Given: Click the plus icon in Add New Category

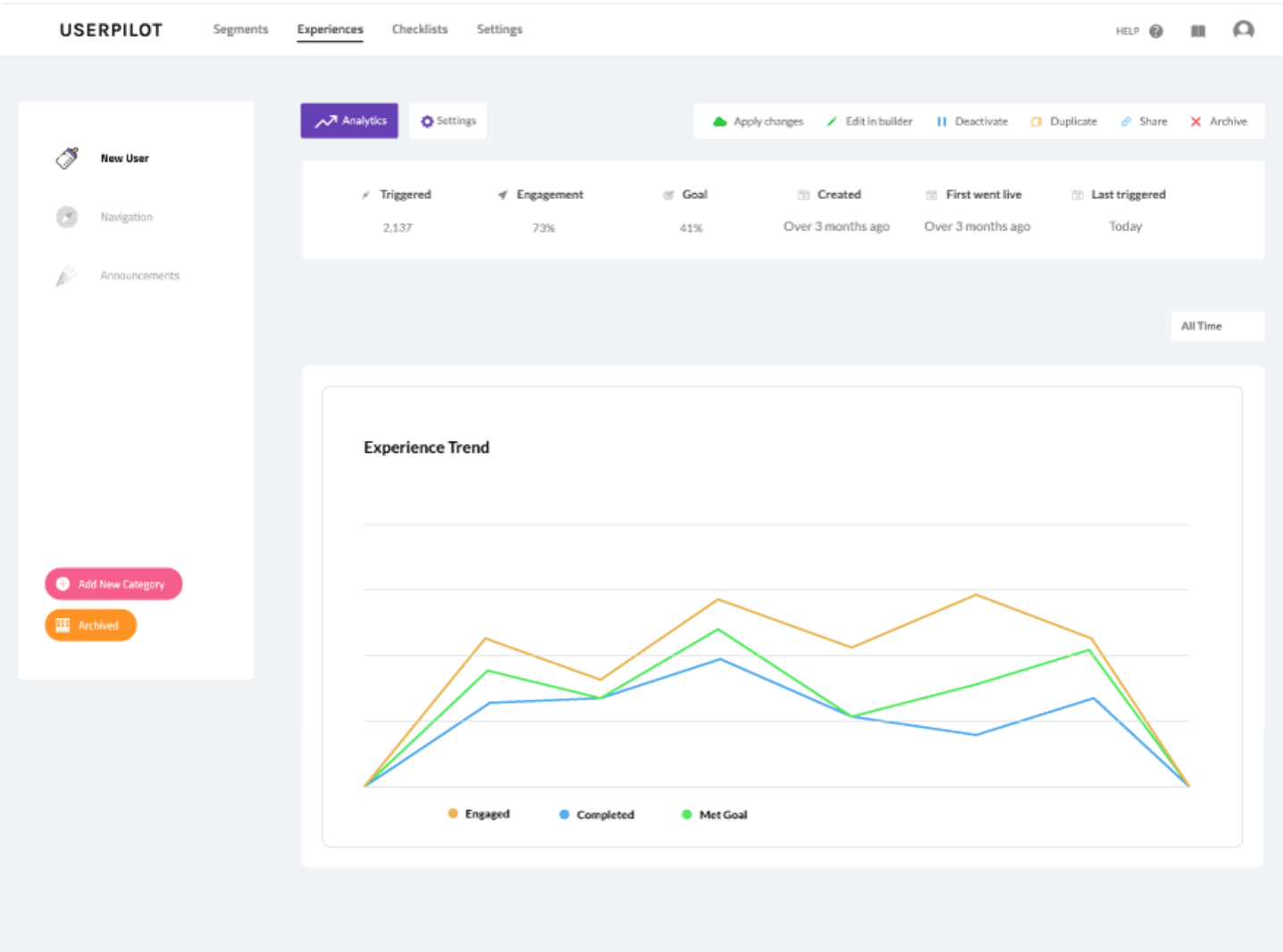Looking at the screenshot, I should tap(63, 584).
